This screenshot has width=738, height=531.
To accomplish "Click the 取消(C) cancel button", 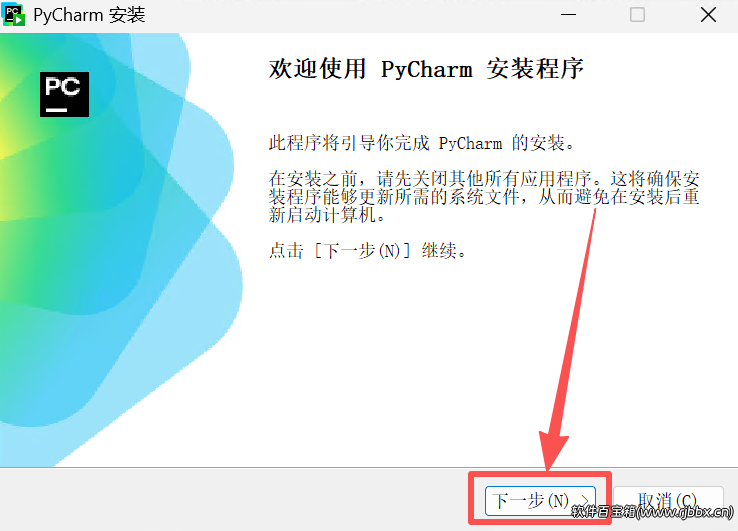I will (x=668, y=501).
